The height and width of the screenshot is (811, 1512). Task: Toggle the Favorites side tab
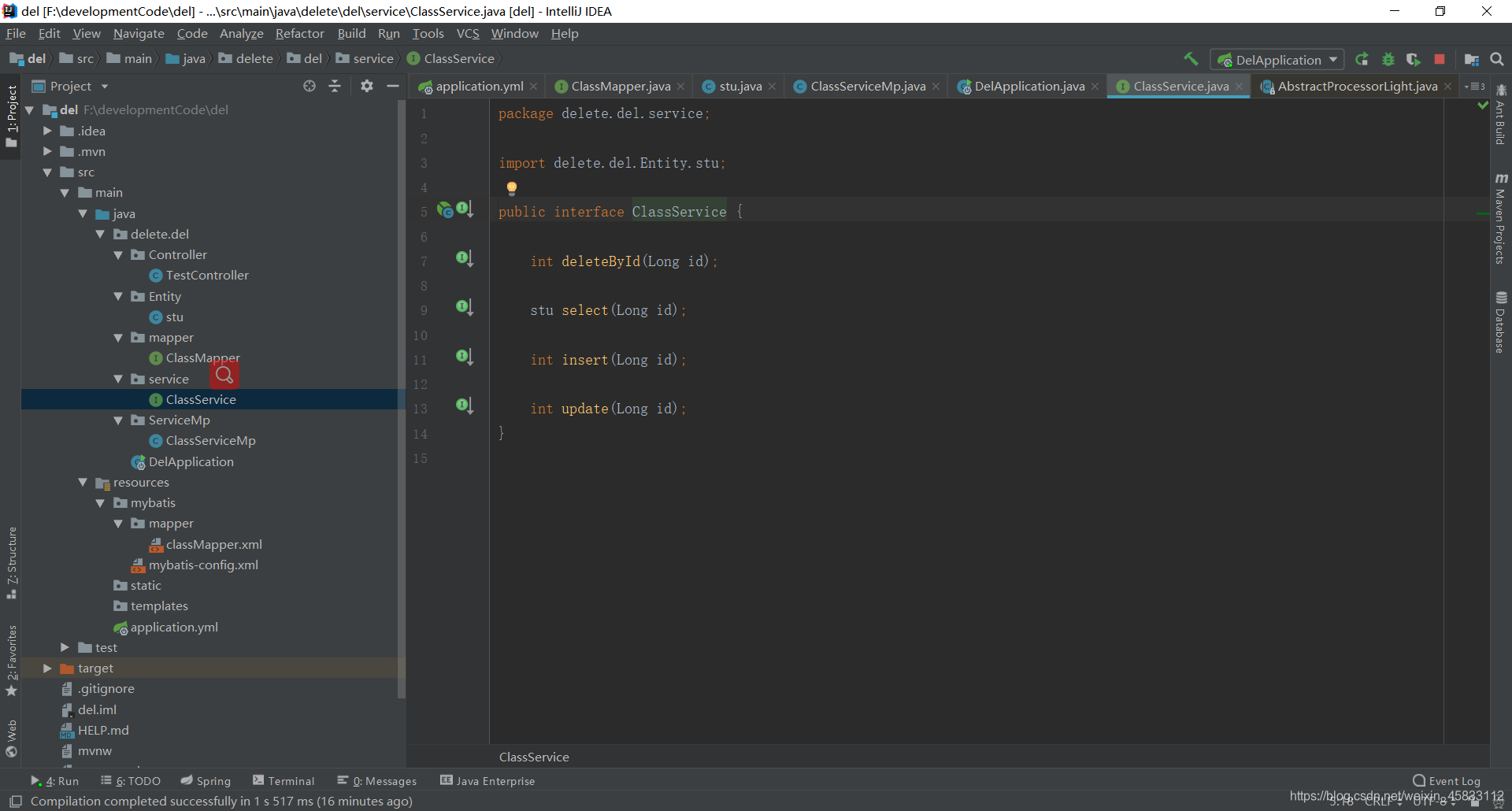[12, 661]
